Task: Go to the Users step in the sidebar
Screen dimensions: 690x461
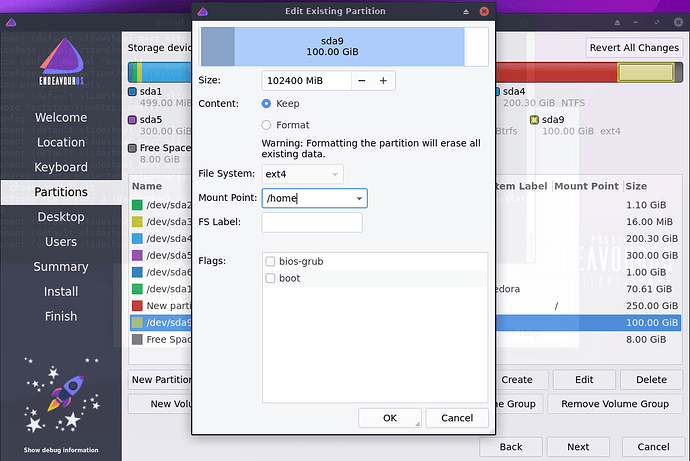Action: (x=61, y=242)
